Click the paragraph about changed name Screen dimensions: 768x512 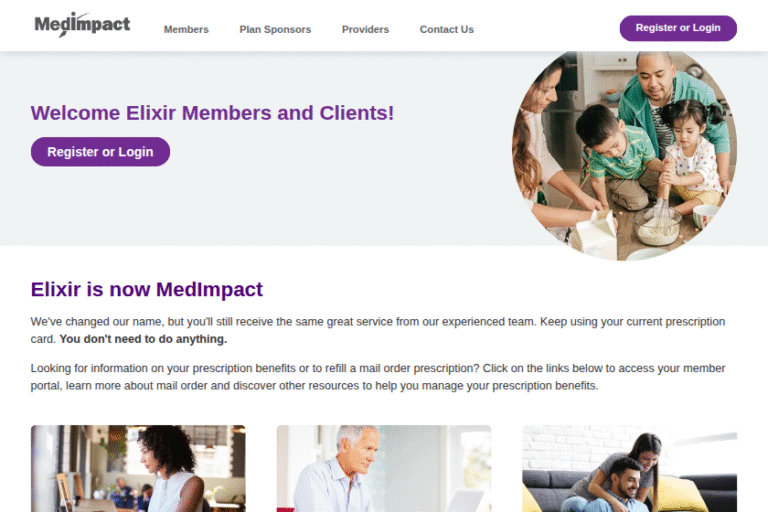pyautogui.click(x=378, y=330)
